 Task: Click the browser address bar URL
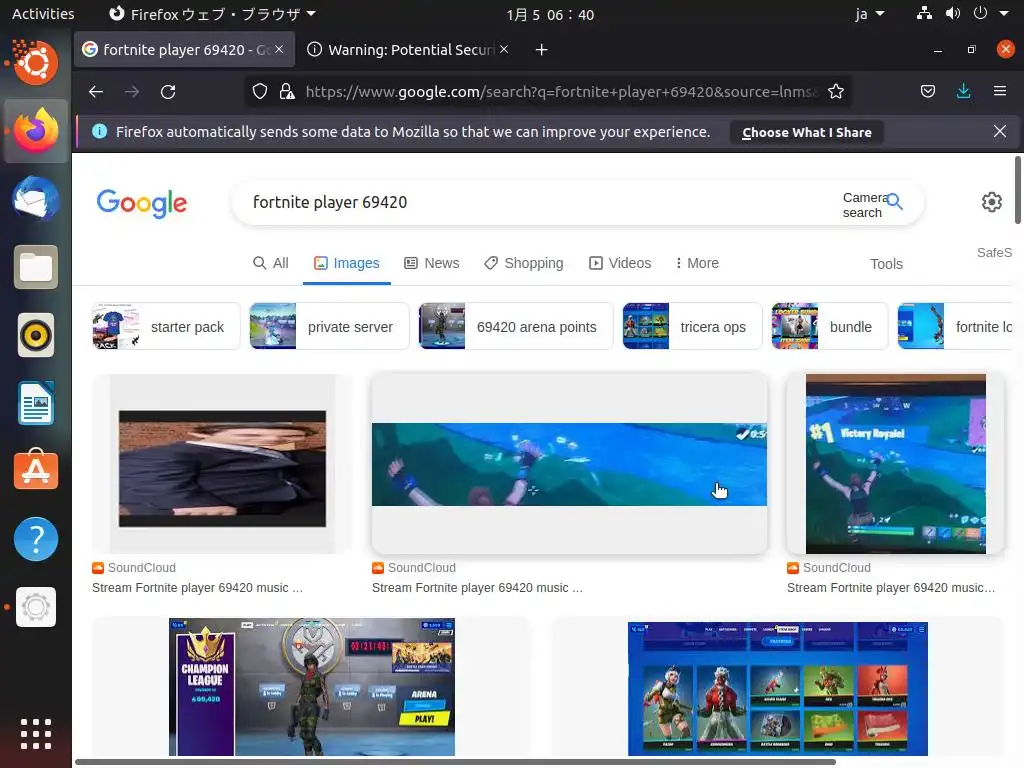(x=560, y=91)
